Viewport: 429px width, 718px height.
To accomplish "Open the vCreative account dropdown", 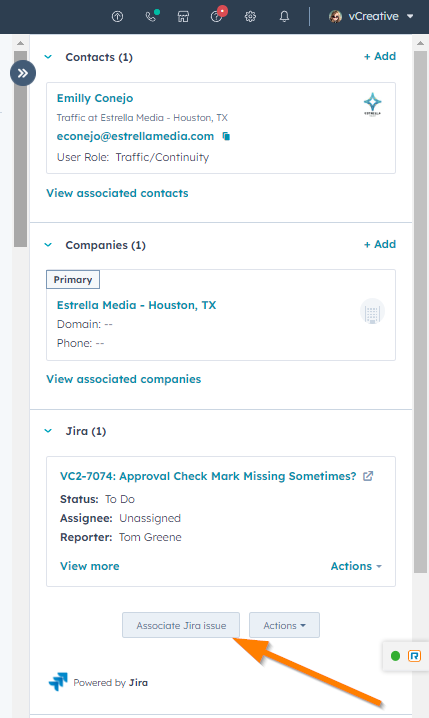I will [x=371, y=16].
